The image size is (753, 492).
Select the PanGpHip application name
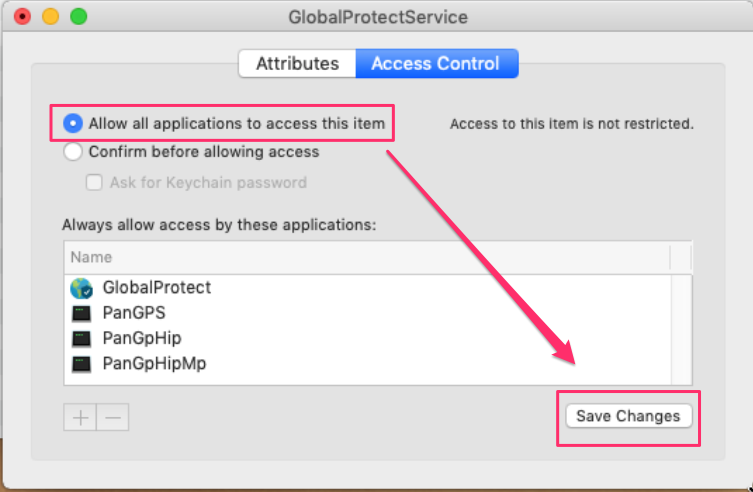[142, 338]
